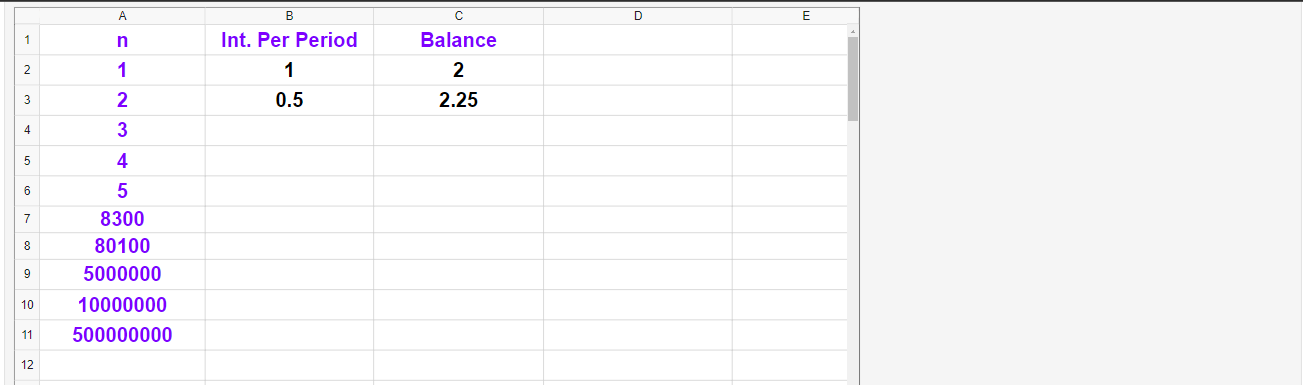Click the "Balance" header cell
The width and height of the screenshot is (1303, 385).
coord(458,40)
